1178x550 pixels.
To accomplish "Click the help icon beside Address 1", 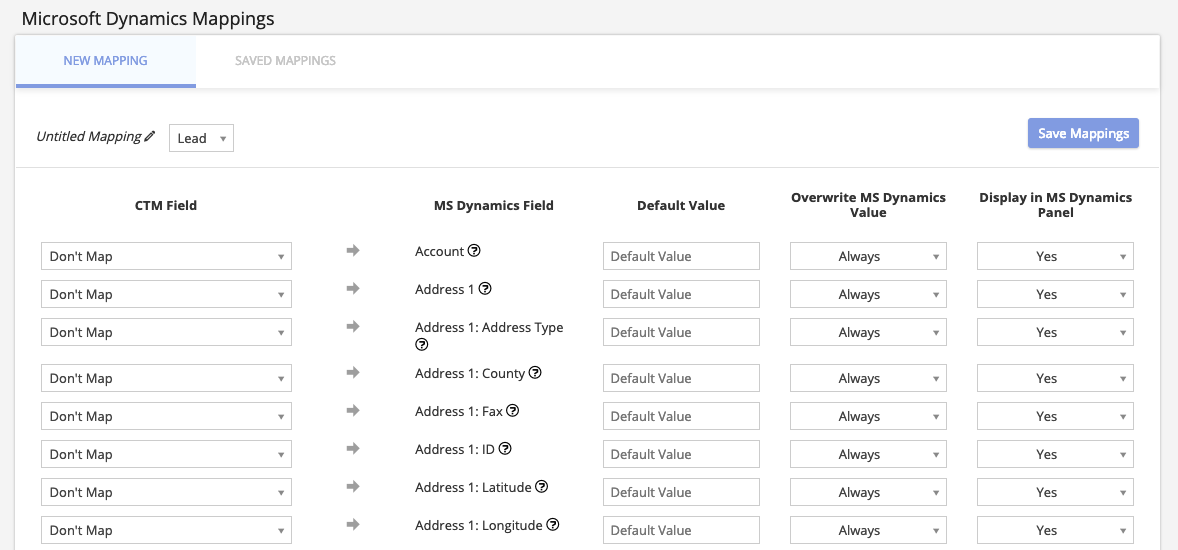I will pos(485,289).
